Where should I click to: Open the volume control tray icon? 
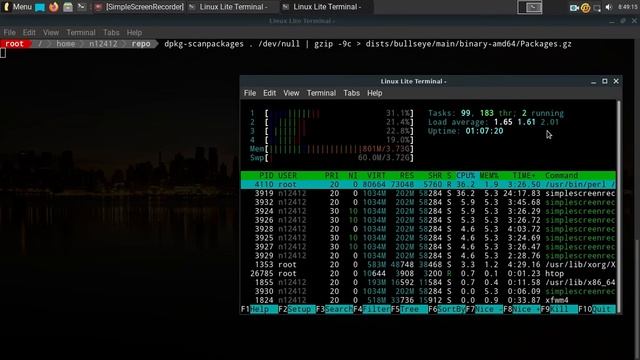click(x=609, y=7)
